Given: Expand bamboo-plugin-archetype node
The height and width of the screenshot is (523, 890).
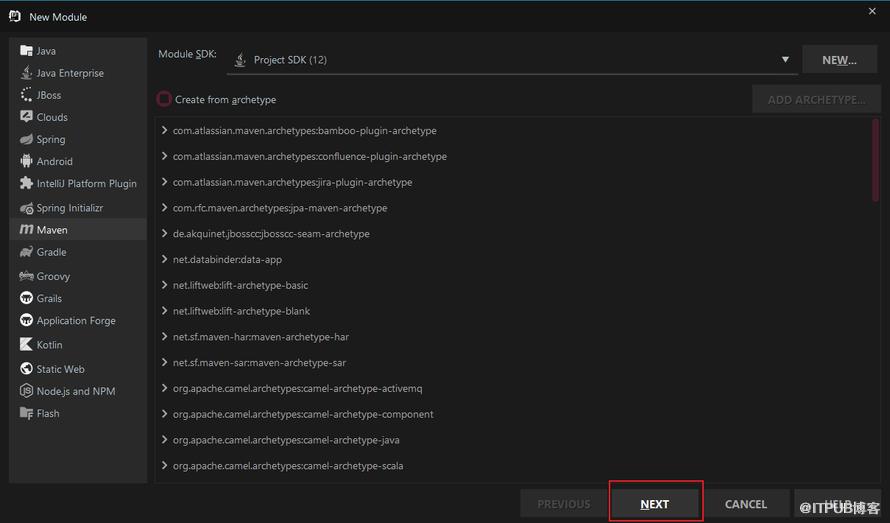Looking at the screenshot, I should (x=164, y=130).
